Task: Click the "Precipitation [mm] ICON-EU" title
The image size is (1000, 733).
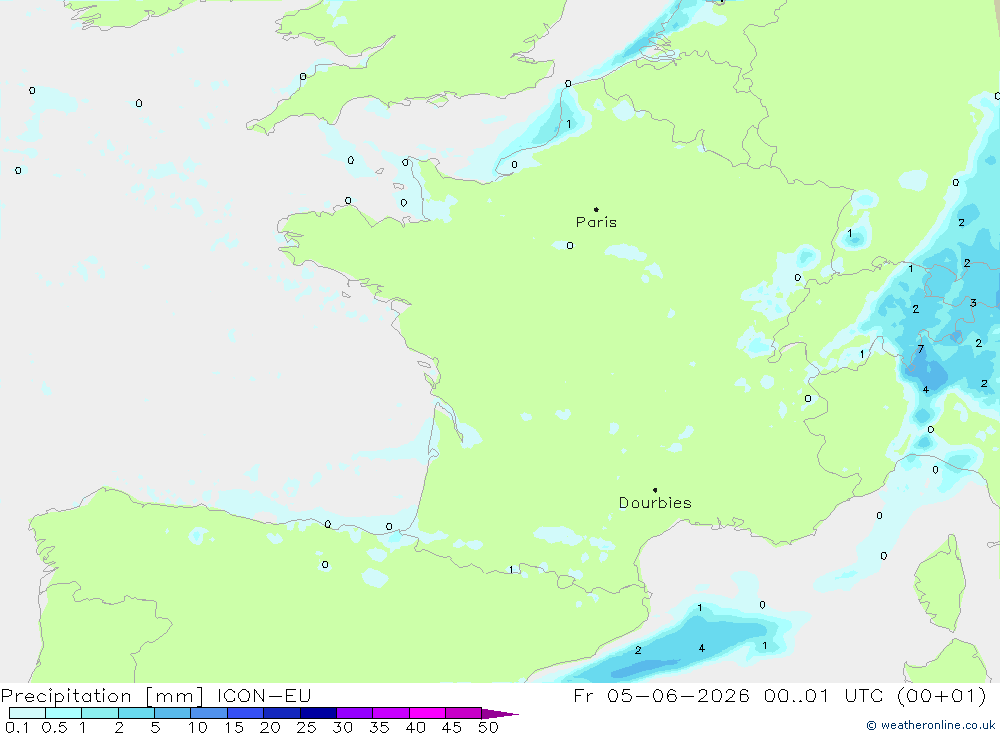Action: coord(156,695)
